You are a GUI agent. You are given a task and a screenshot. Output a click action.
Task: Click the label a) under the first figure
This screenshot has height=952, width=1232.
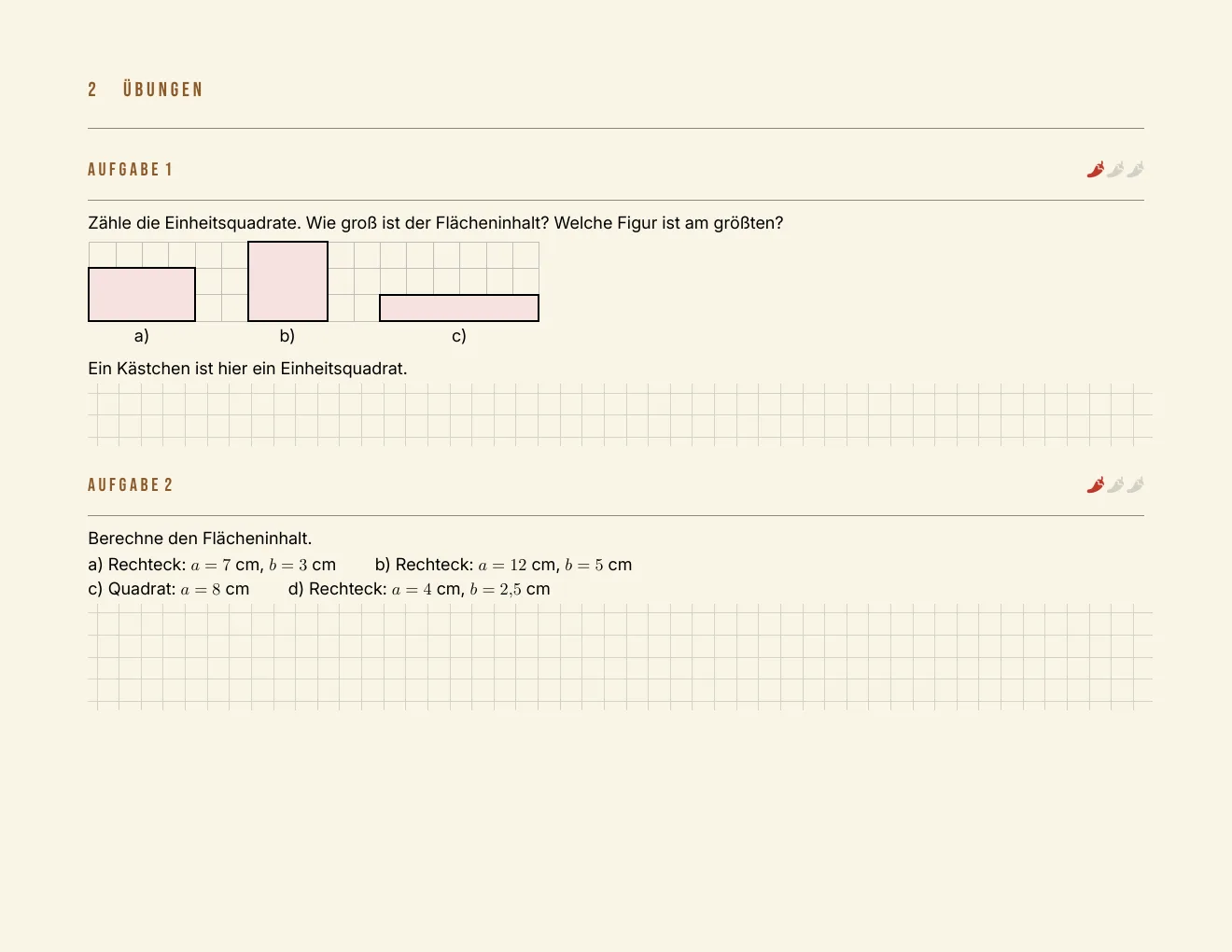pos(142,336)
